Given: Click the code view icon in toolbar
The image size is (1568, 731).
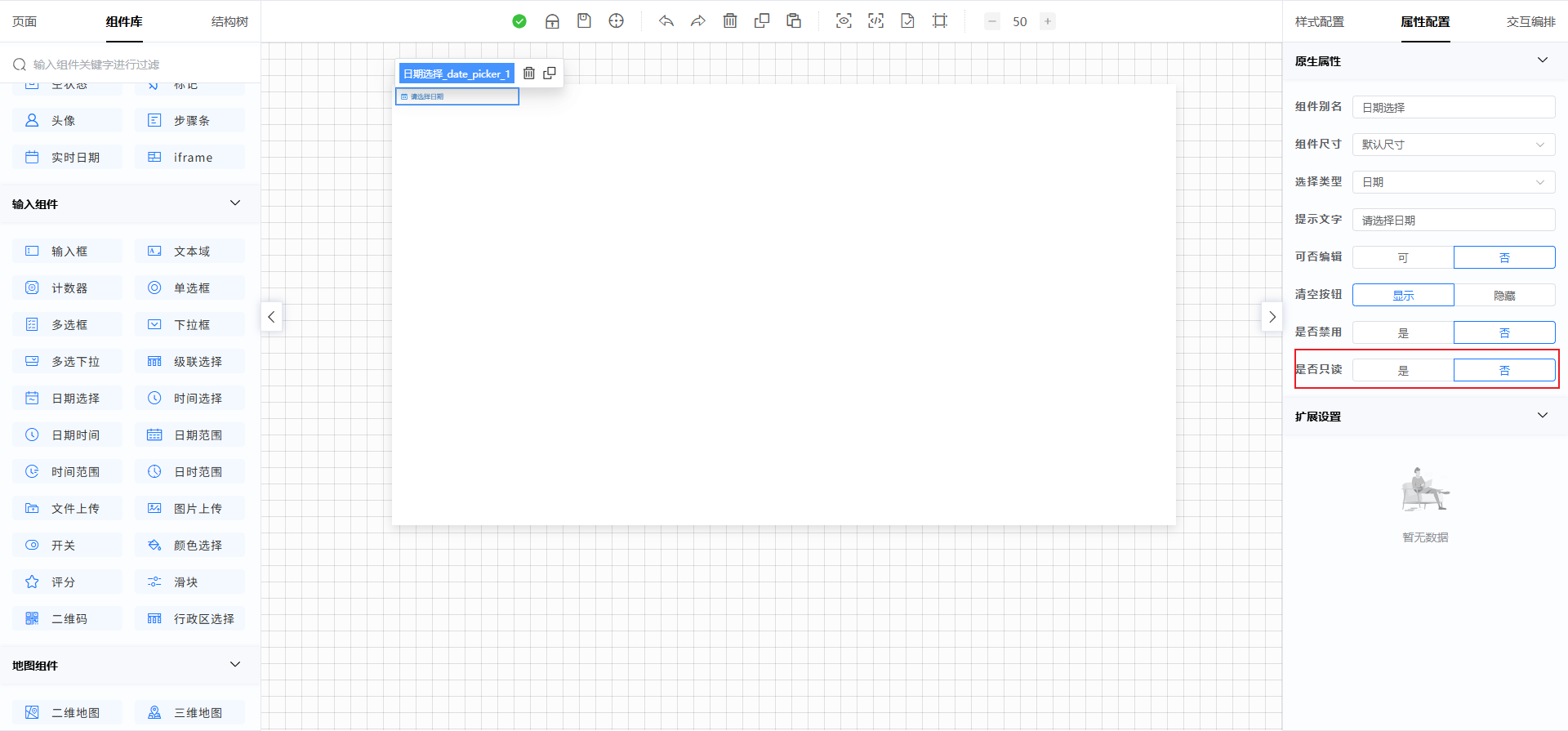Looking at the screenshot, I should (x=875, y=21).
